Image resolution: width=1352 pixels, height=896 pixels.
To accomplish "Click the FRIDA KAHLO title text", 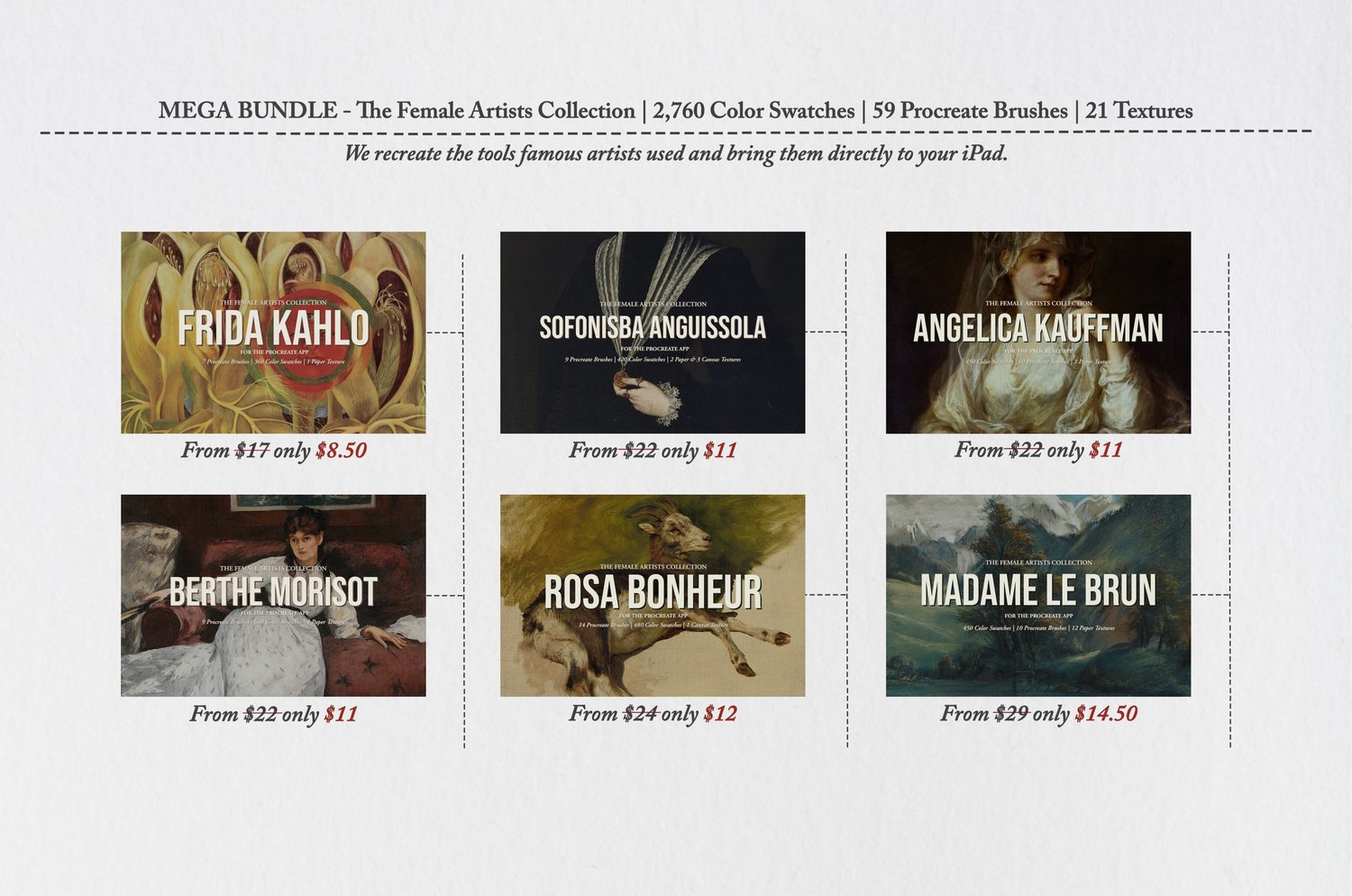I will 273,328.
